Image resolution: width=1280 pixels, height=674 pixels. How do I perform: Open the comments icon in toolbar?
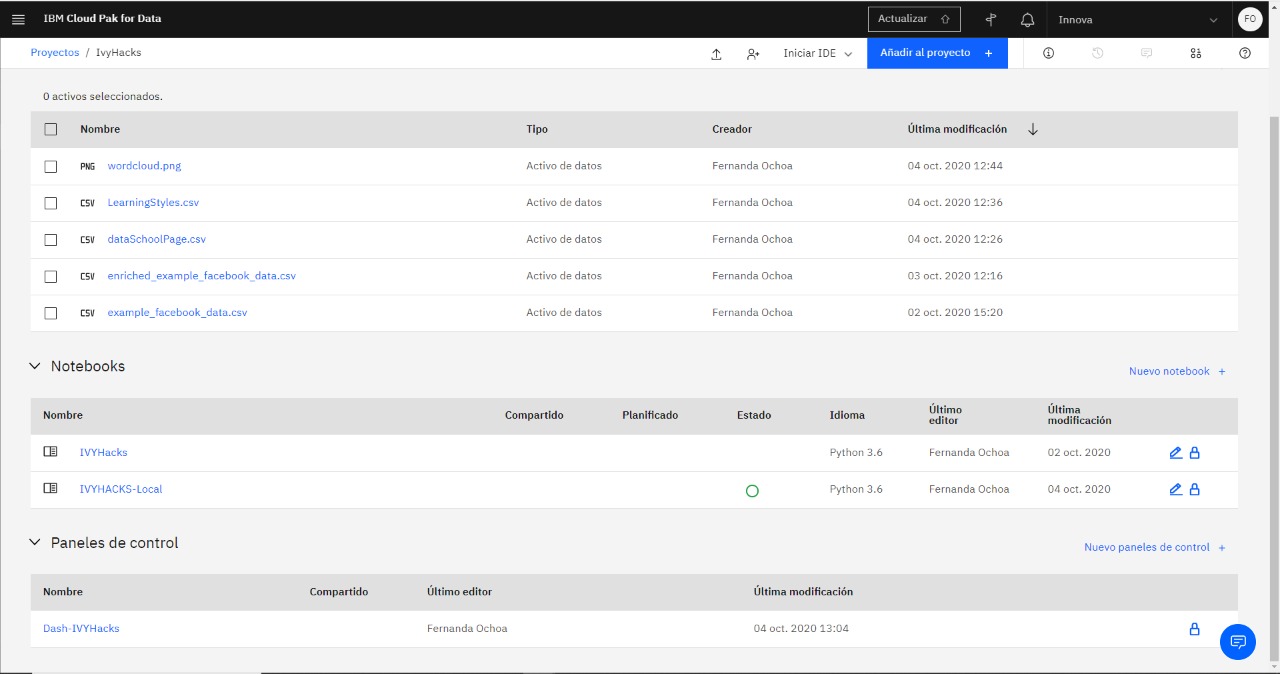click(1146, 53)
